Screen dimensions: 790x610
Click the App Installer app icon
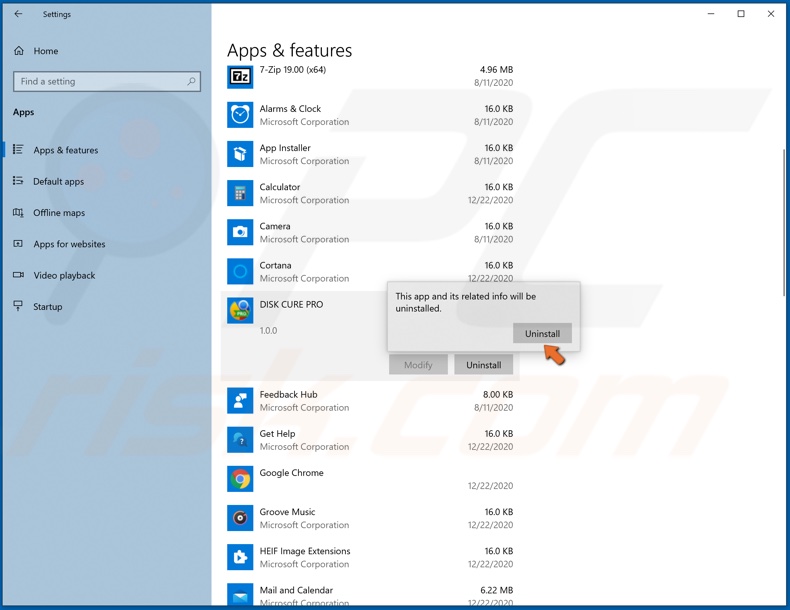click(x=240, y=154)
